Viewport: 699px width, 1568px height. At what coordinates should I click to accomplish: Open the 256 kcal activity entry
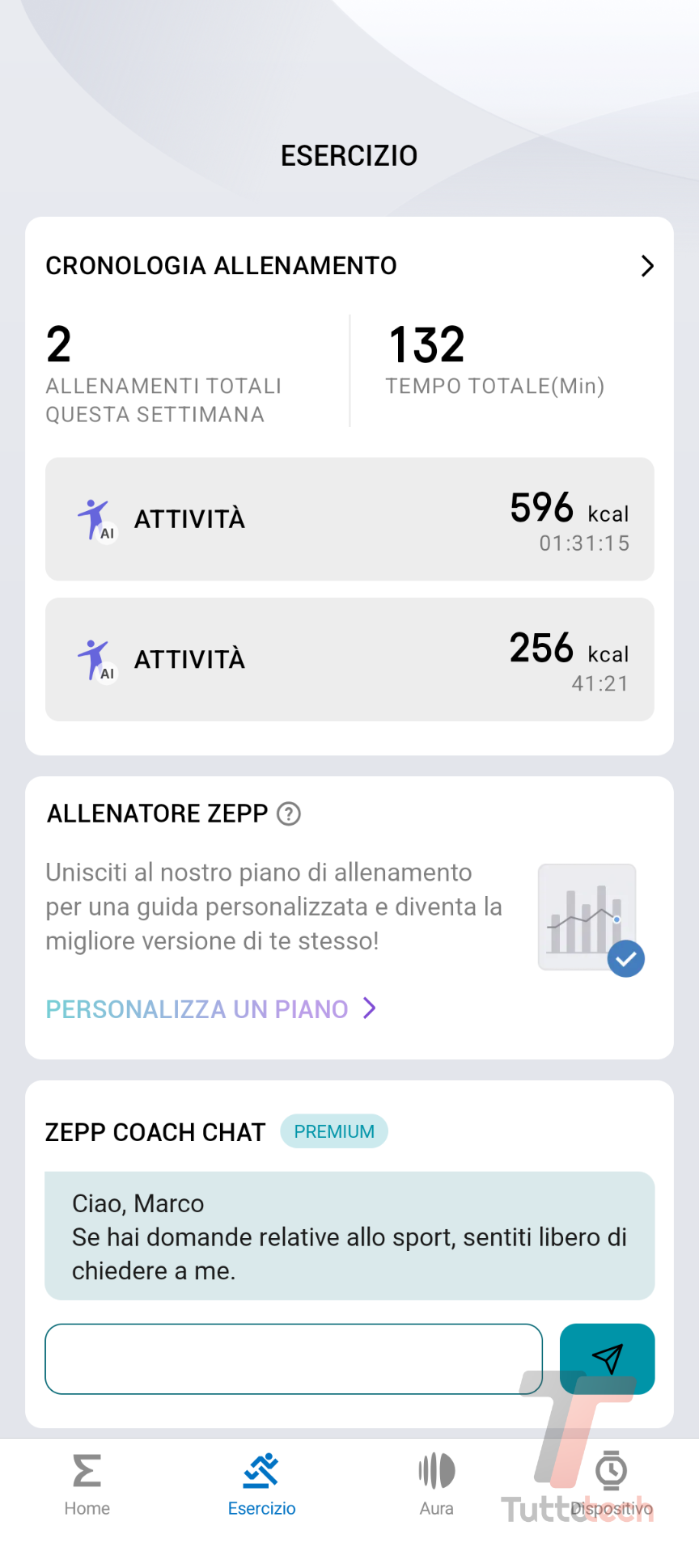coord(349,660)
